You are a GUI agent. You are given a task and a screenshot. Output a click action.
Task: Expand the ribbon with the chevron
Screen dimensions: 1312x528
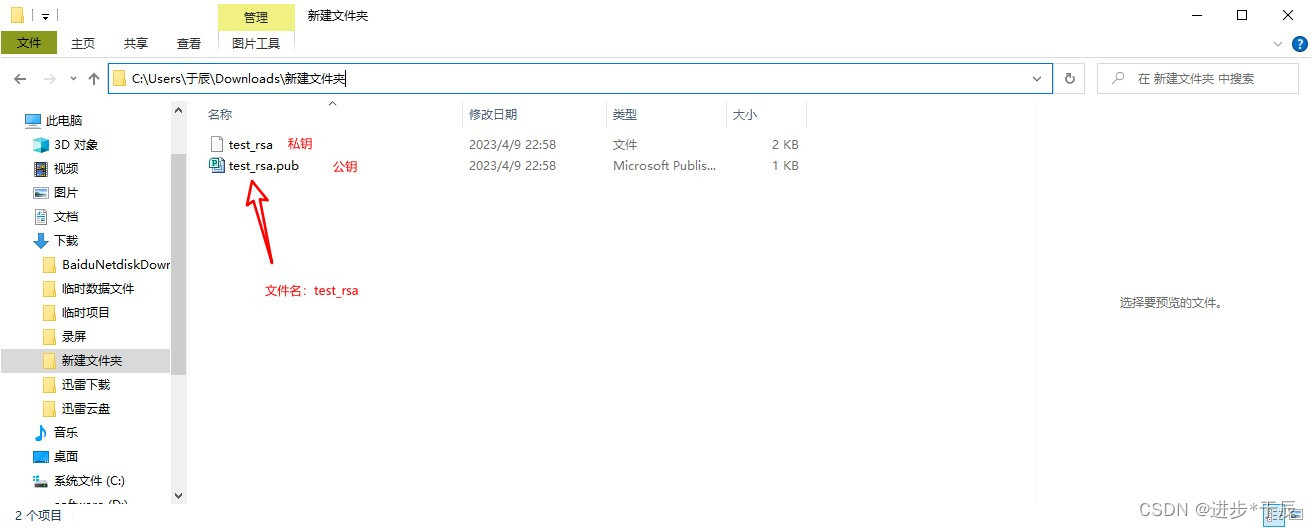click(1277, 44)
